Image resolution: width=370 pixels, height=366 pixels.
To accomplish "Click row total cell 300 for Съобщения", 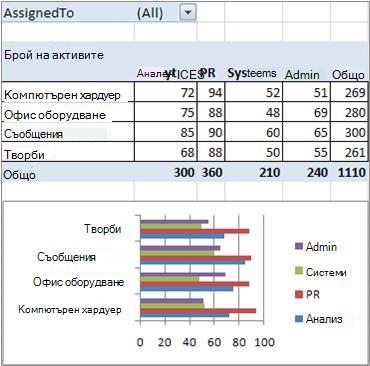I will (x=350, y=132).
